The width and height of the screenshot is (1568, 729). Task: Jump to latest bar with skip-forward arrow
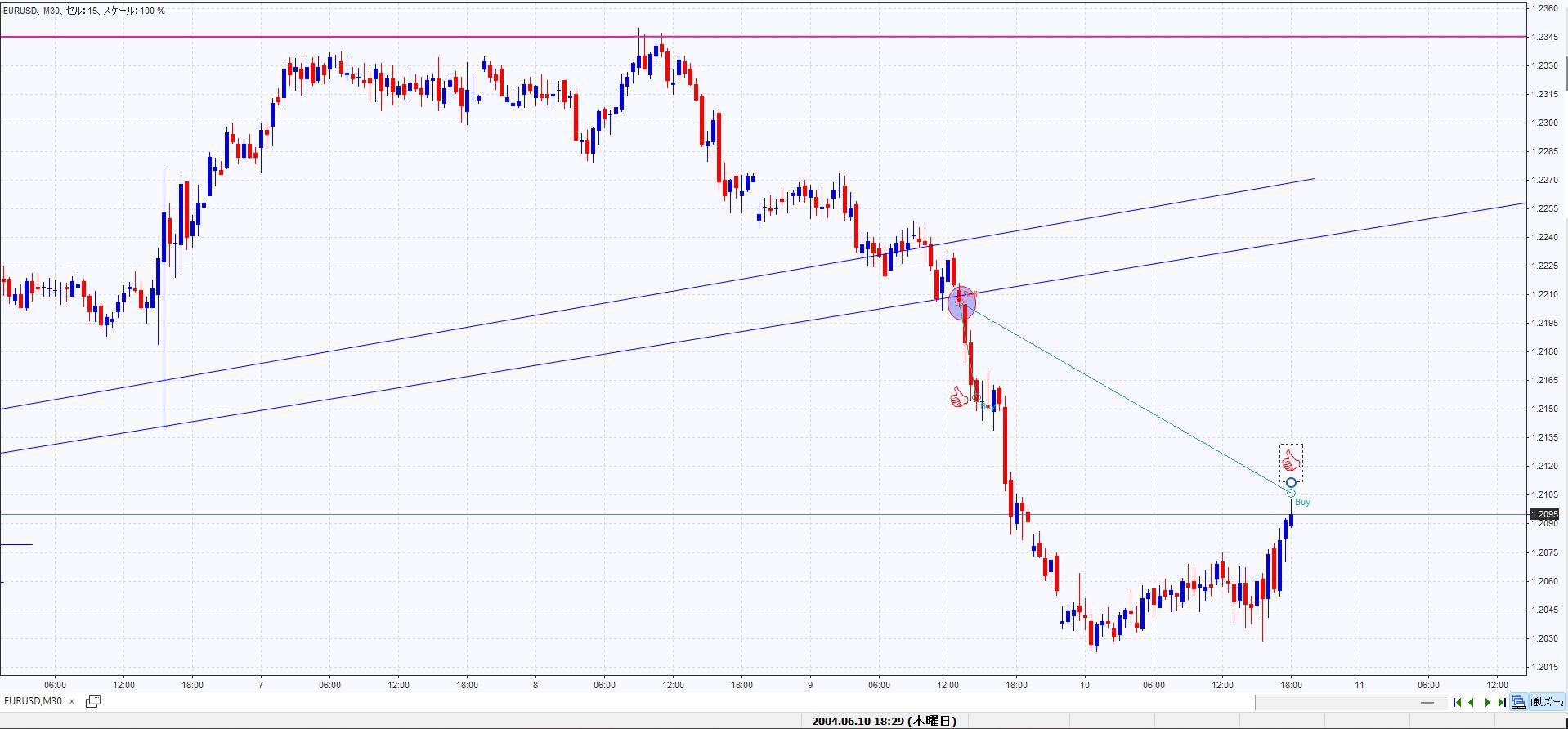point(1502,702)
